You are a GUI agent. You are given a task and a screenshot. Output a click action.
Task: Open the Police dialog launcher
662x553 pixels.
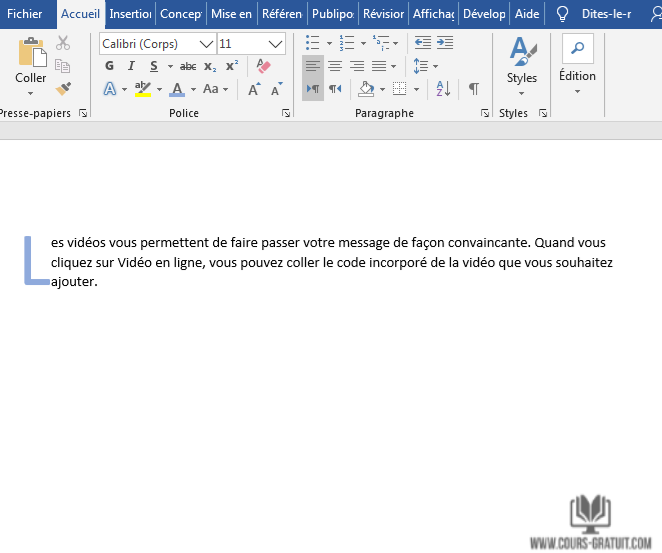(286, 114)
